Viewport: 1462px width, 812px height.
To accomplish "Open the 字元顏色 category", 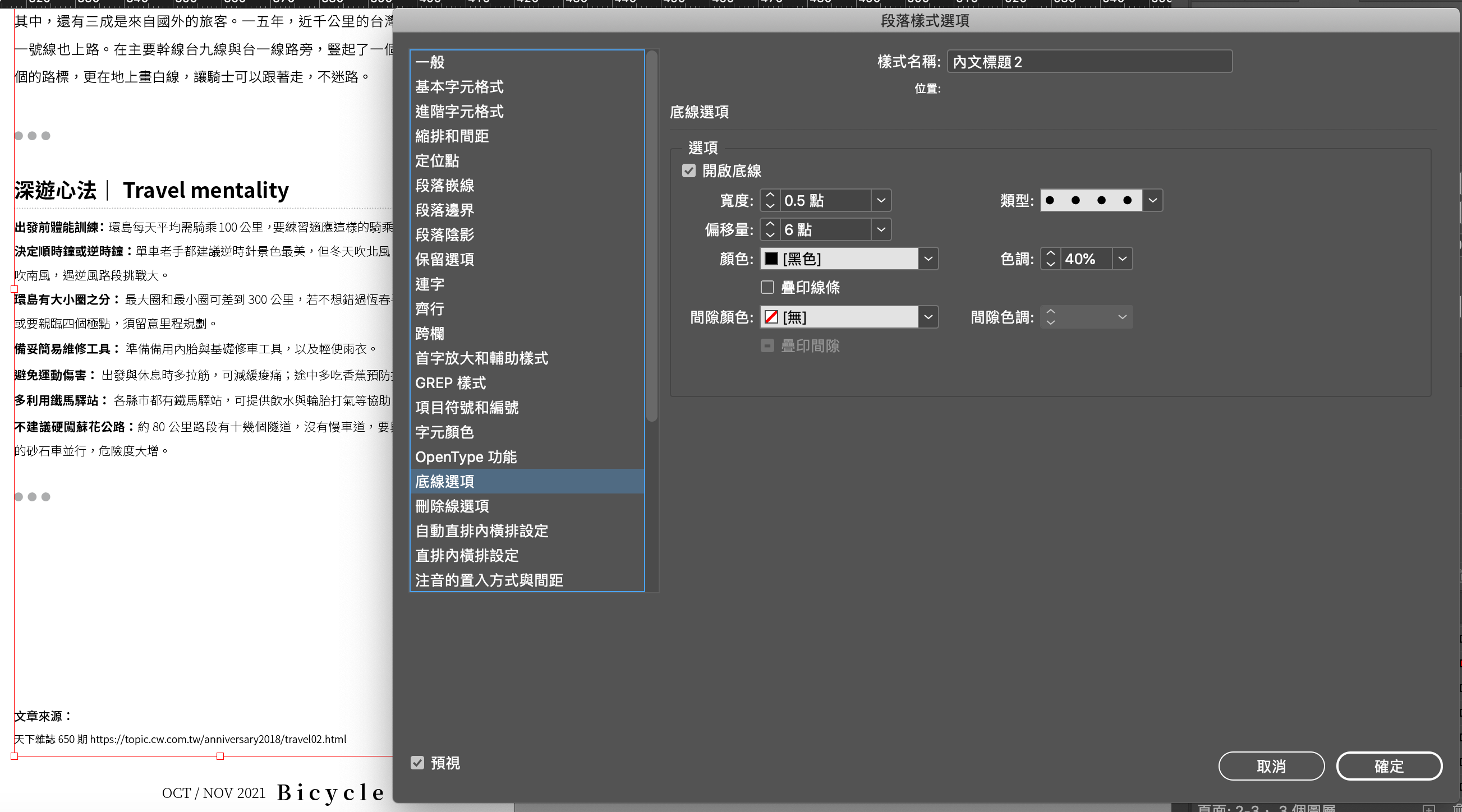I will [444, 432].
